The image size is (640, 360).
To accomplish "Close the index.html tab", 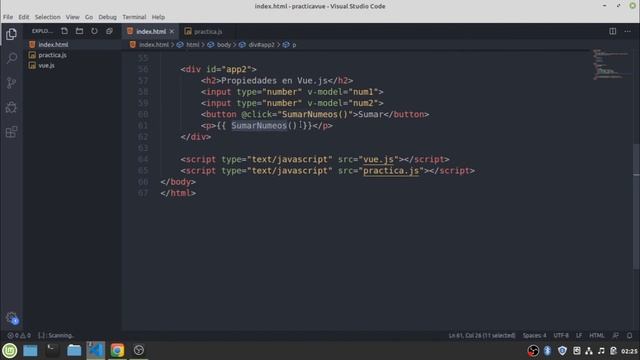I will tap(172, 31).
